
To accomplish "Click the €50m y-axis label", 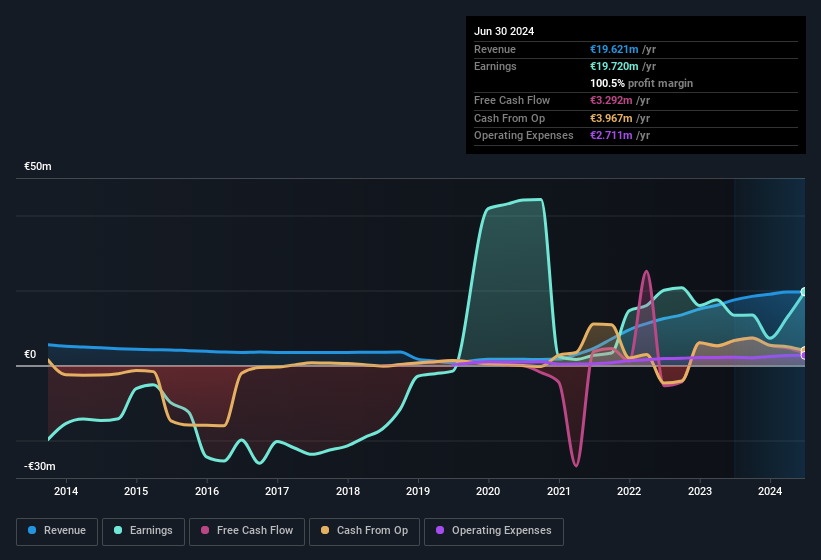I will tap(38, 166).
